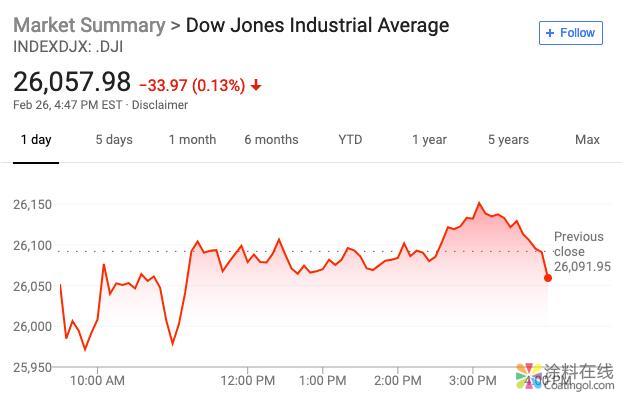Click the 26,057.98 index value
626x403 pixels.
72,82
